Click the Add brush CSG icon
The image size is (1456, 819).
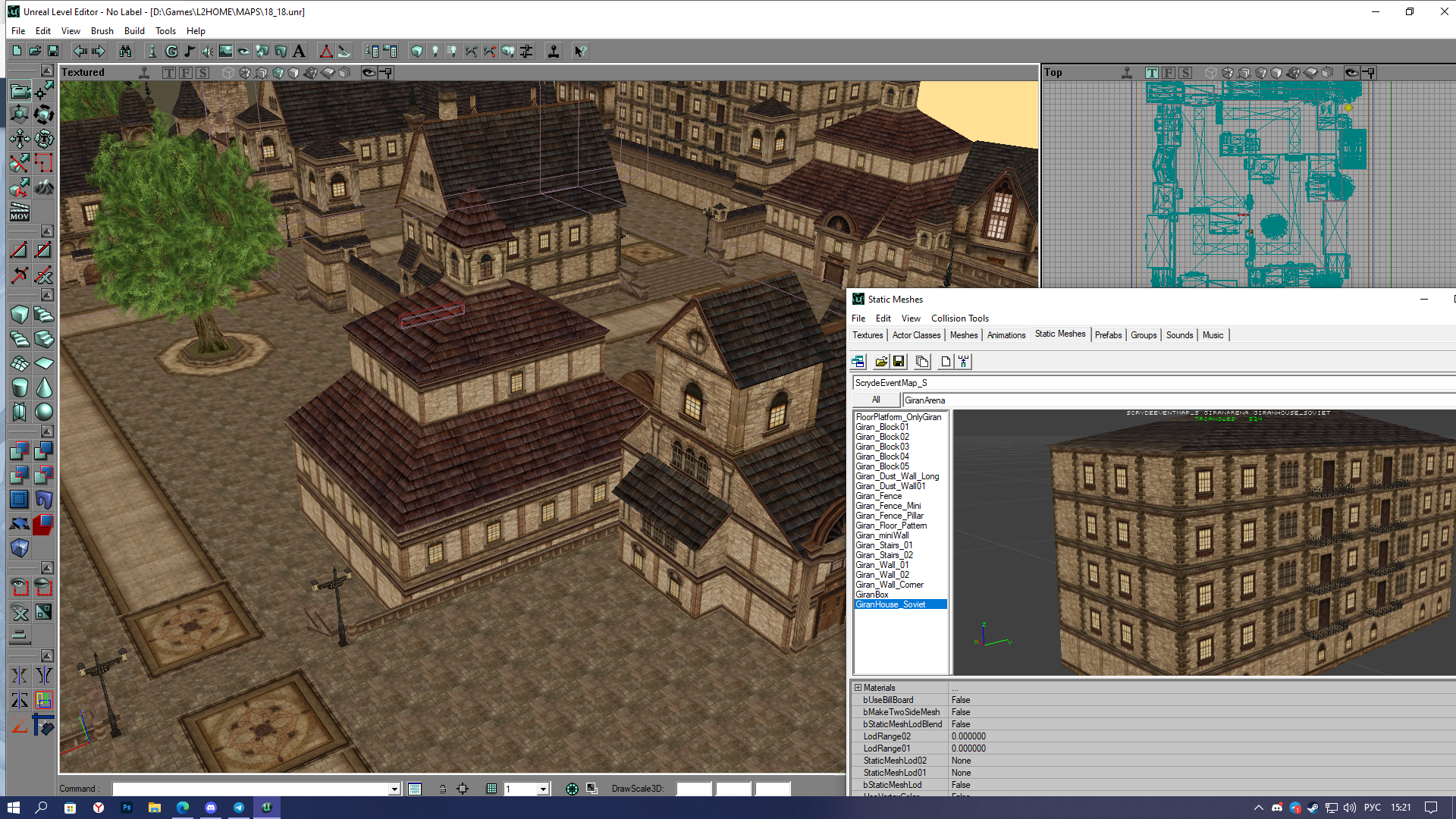pos(20,451)
